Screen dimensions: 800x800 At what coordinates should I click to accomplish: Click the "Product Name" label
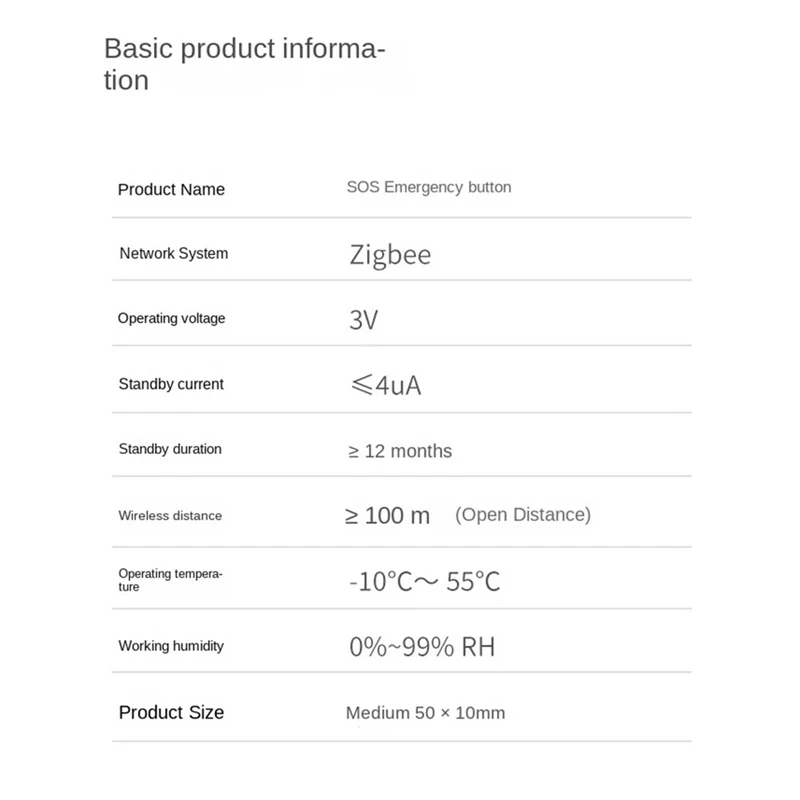(x=171, y=189)
